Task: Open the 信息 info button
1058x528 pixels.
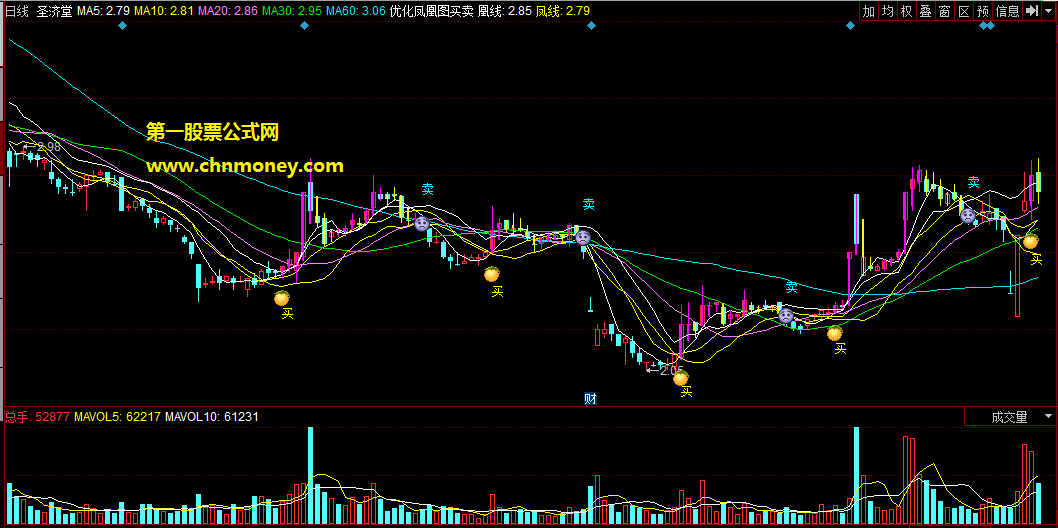Action: [x=1008, y=11]
